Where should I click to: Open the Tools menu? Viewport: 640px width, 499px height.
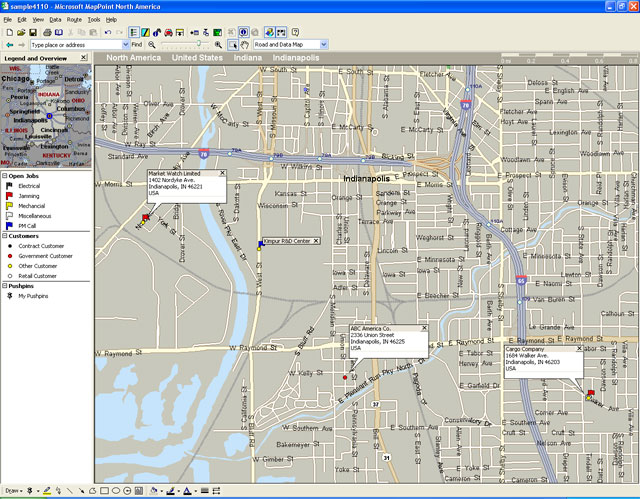point(93,20)
